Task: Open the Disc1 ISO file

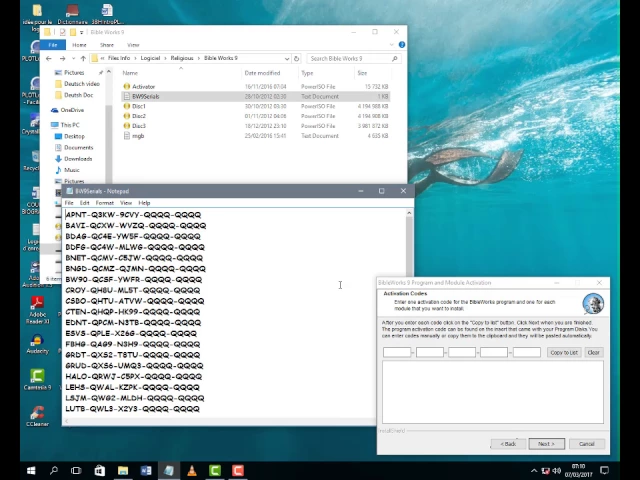Action: click(139, 106)
